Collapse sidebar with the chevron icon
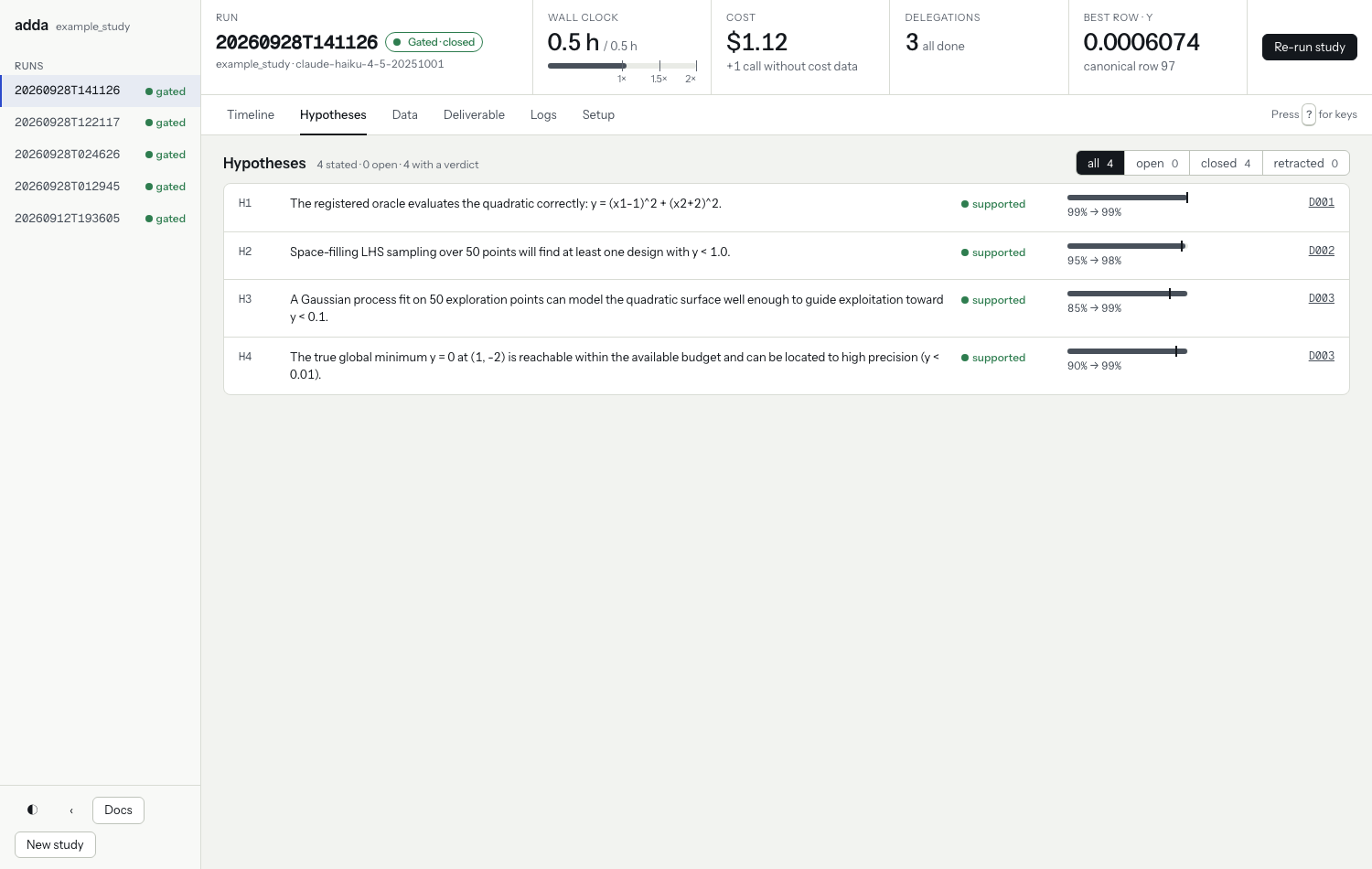Image resolution: width=1372 pixels, height=869 pixels. (71, 810)
